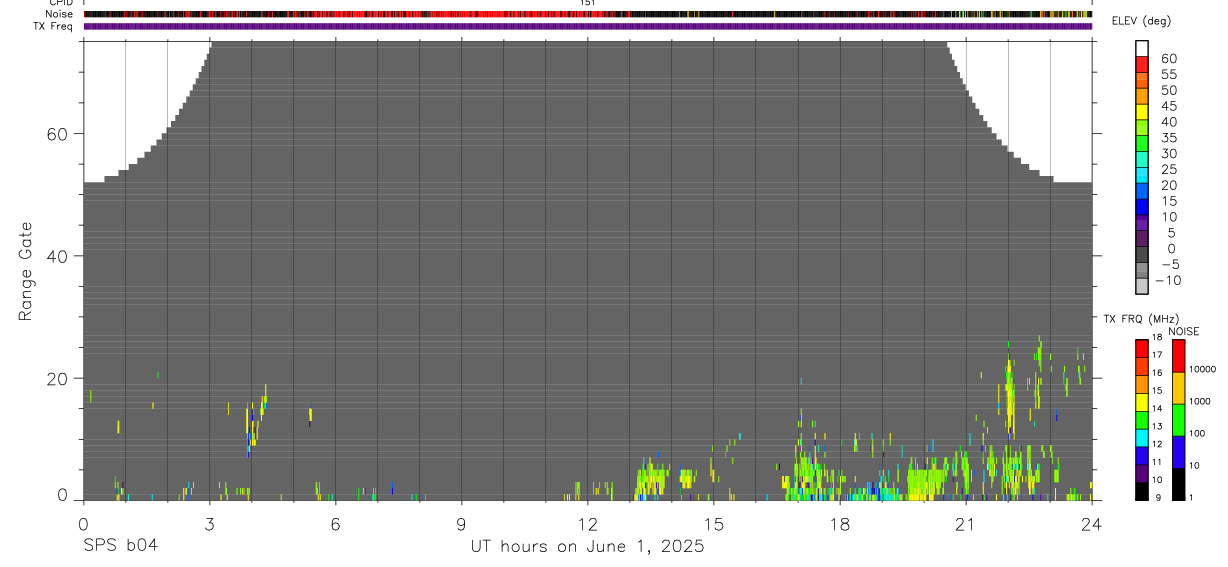Click the purple TX Freq strip above the plot
The image size is (1228, 567).
(588, 26)
